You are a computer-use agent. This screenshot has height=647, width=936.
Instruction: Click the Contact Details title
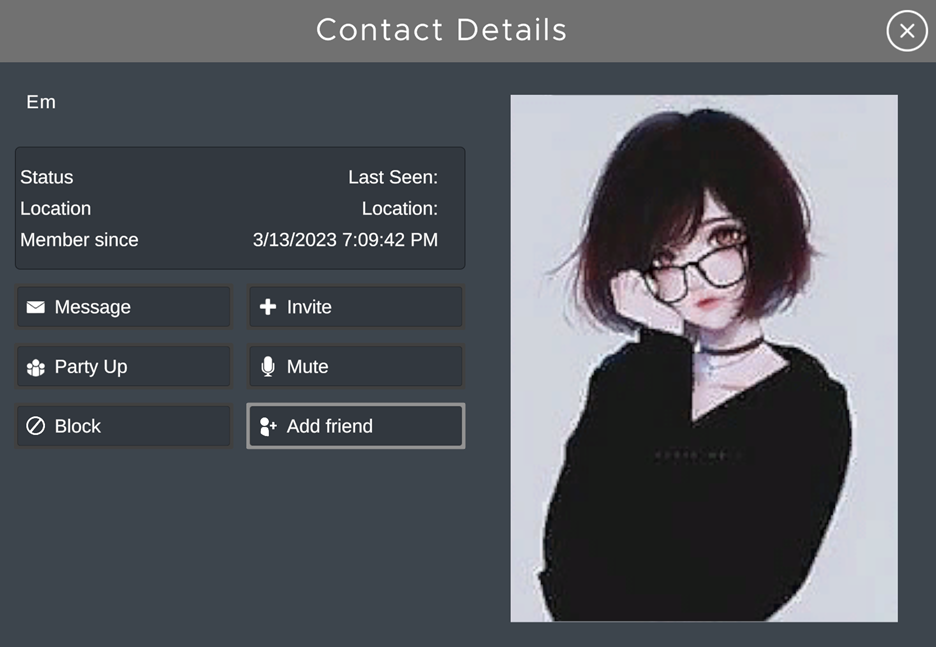(441, 30)
